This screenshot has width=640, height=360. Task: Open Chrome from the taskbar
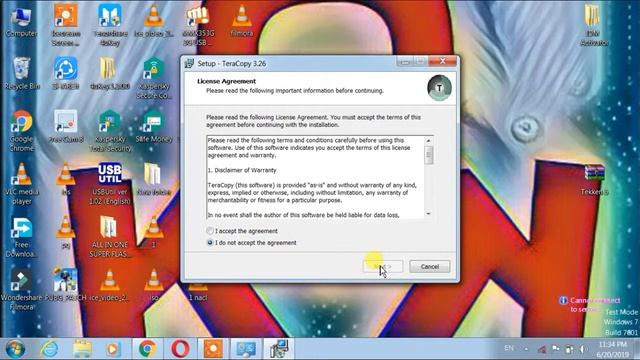coord(147,349)
